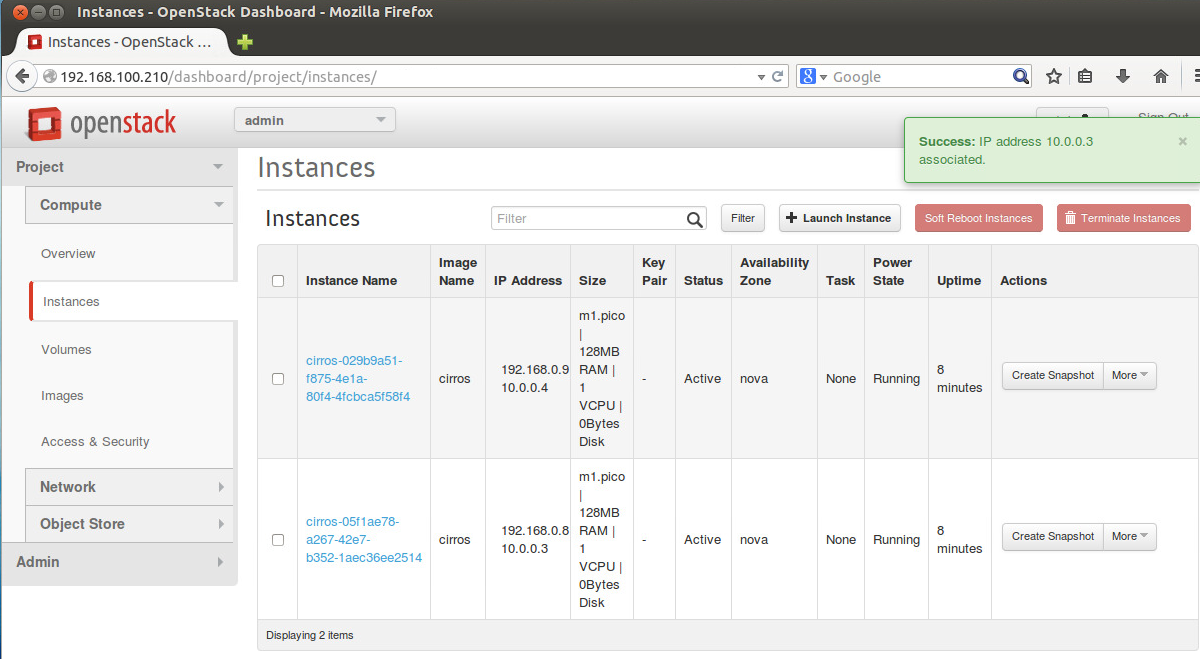The width and height of the screenshot is (1200, 659).
Task: Check the select-all instances checkbox
Action: 277,281
